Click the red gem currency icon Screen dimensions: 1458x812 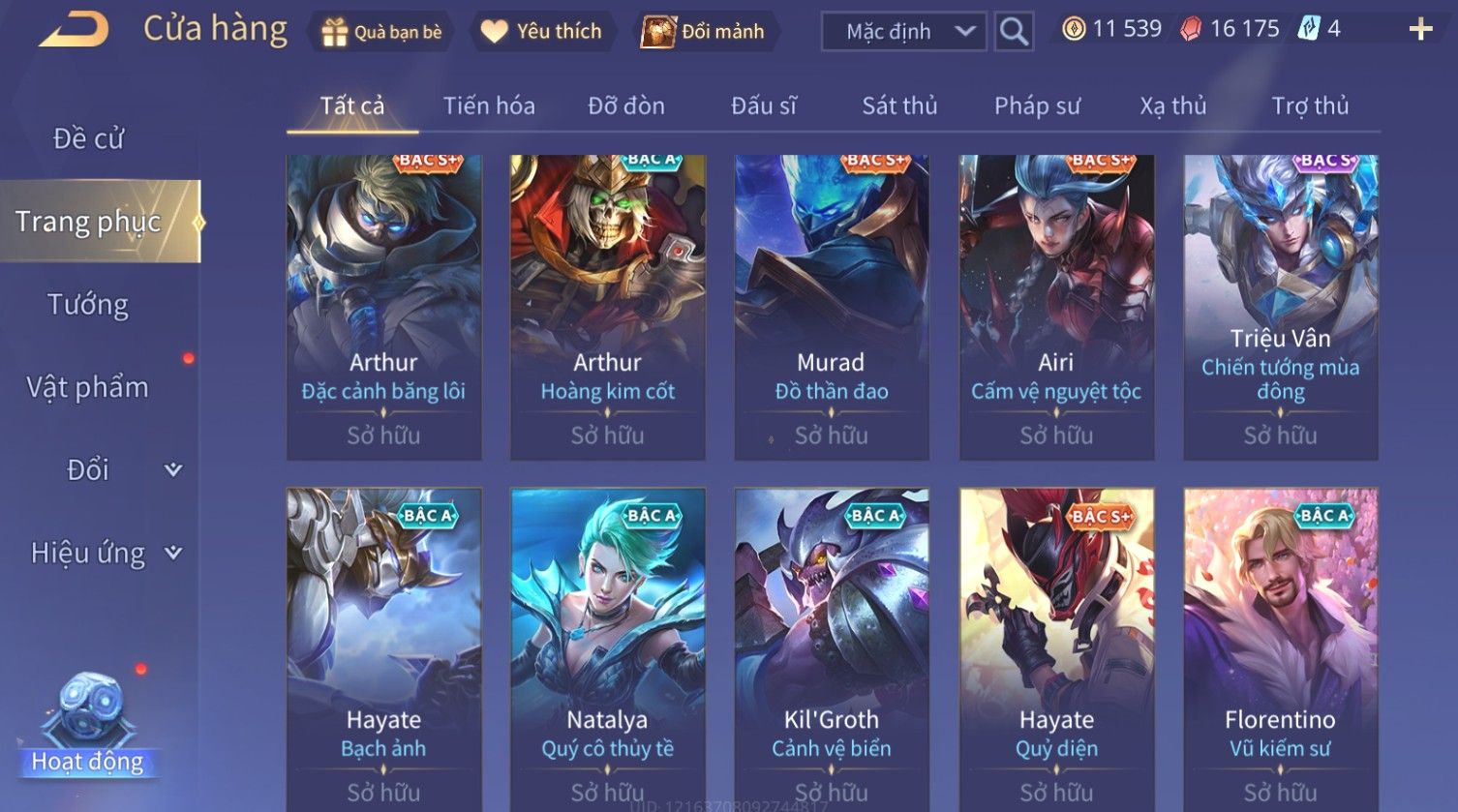(x=1191, y=29)
